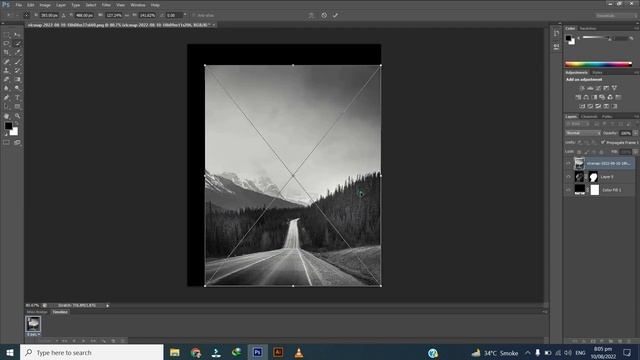Toggle lock image pixels
The image size is (640, 360).
point(587,151)
